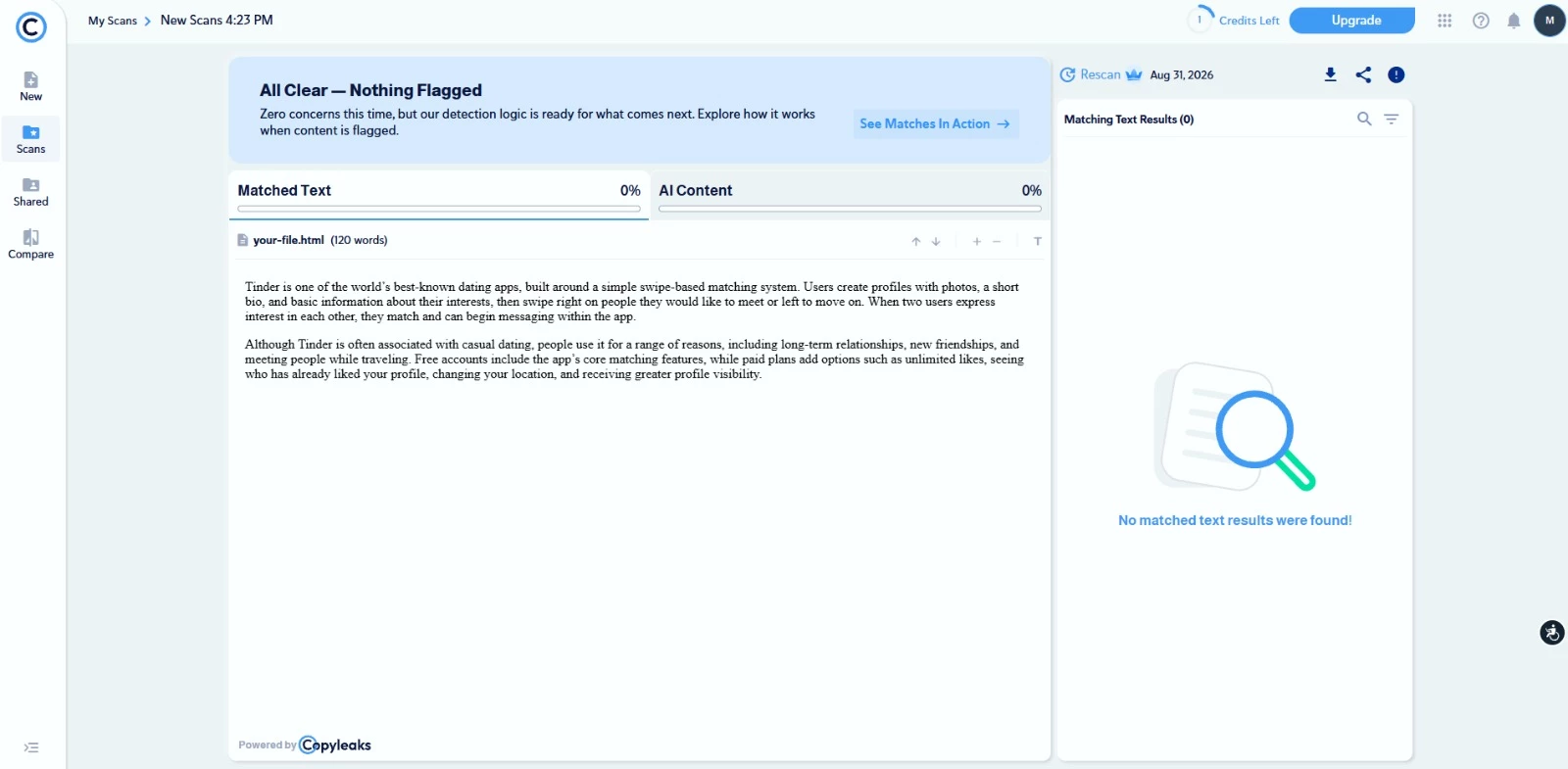
Task: Open the Compare tool in the sidebar
Action: pos(31,244)
